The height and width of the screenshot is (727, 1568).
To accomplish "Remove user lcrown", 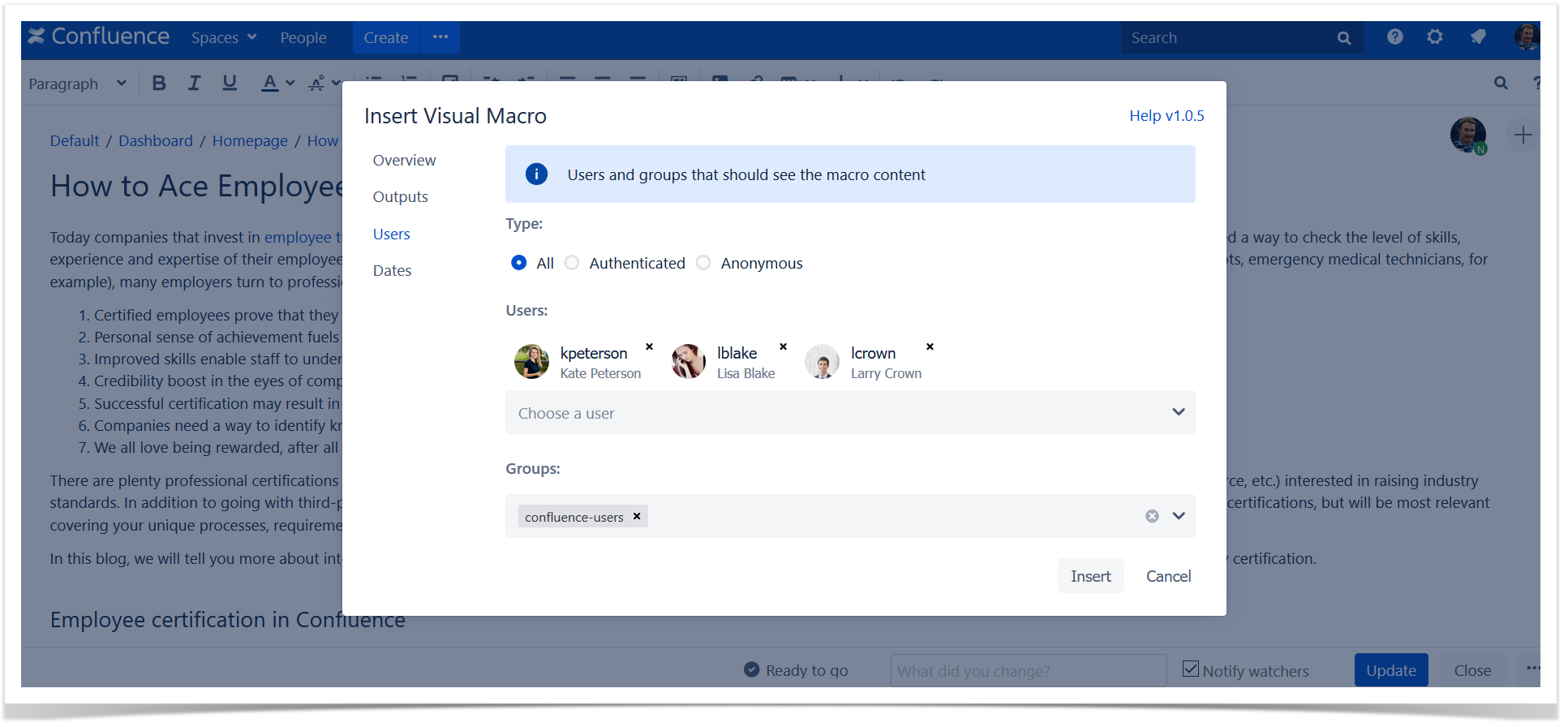I will 930,346.
